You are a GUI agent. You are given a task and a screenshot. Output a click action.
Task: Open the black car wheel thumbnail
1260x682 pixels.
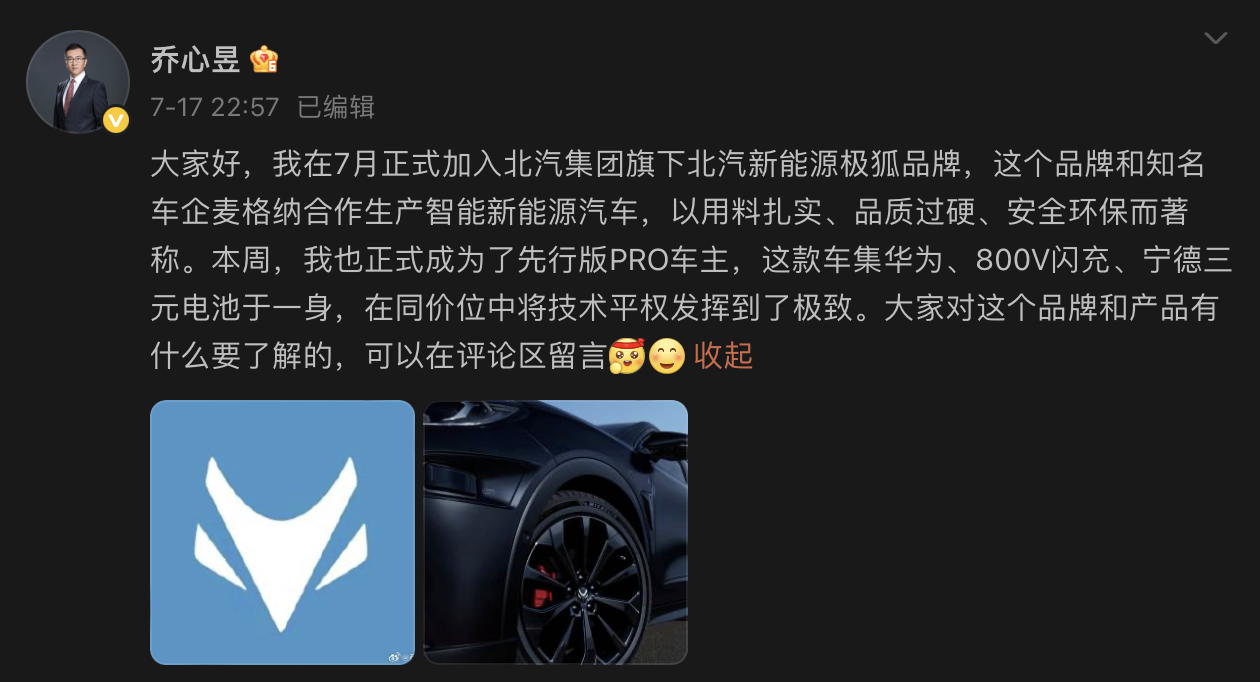tap(556, 532)
